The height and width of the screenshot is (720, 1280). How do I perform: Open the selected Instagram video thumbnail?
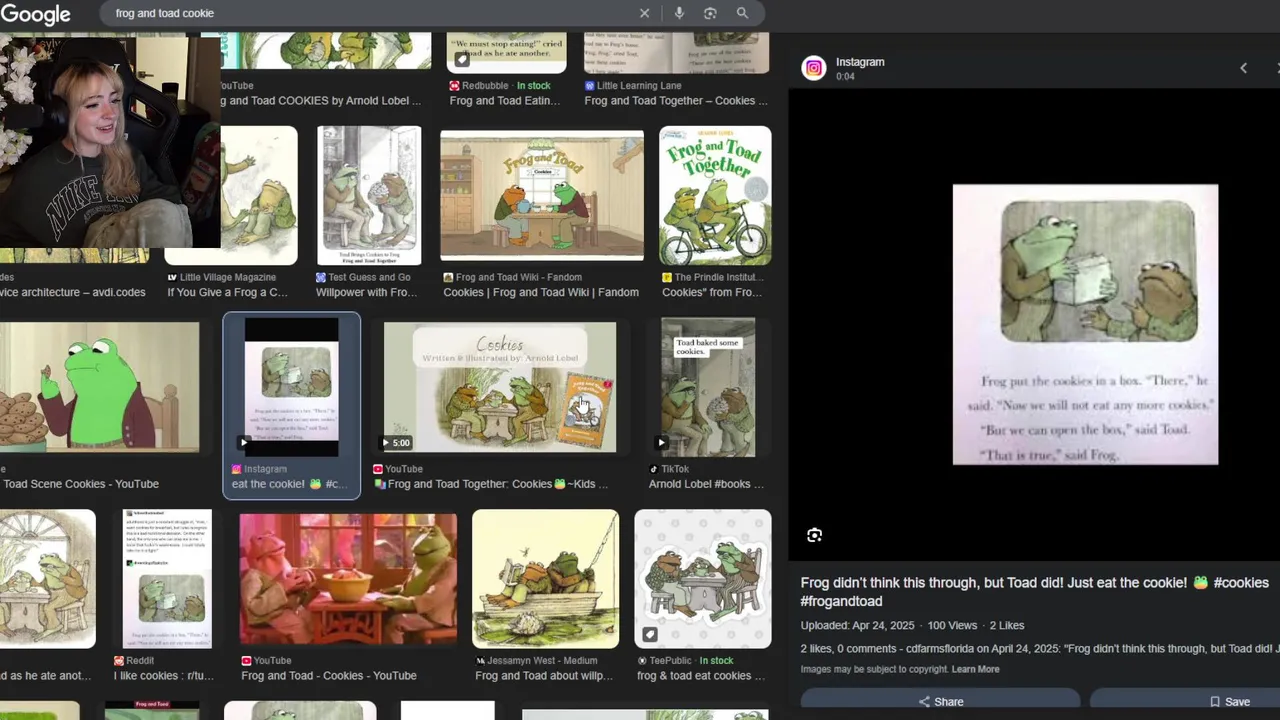291,386
